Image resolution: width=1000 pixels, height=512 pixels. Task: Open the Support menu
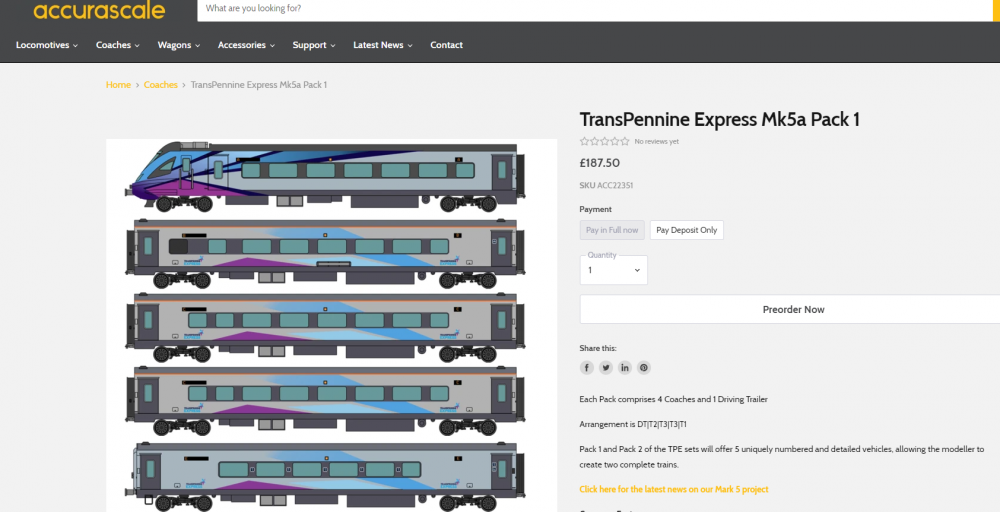tap(314, 45)
